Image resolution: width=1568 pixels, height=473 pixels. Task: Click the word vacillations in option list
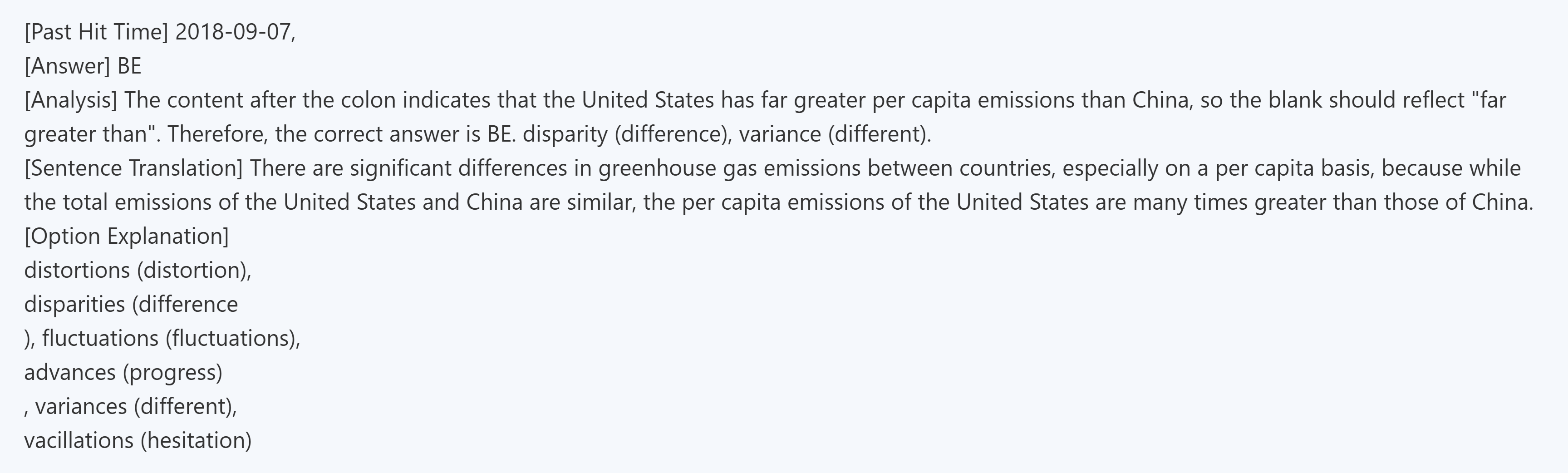pos(79,441)
